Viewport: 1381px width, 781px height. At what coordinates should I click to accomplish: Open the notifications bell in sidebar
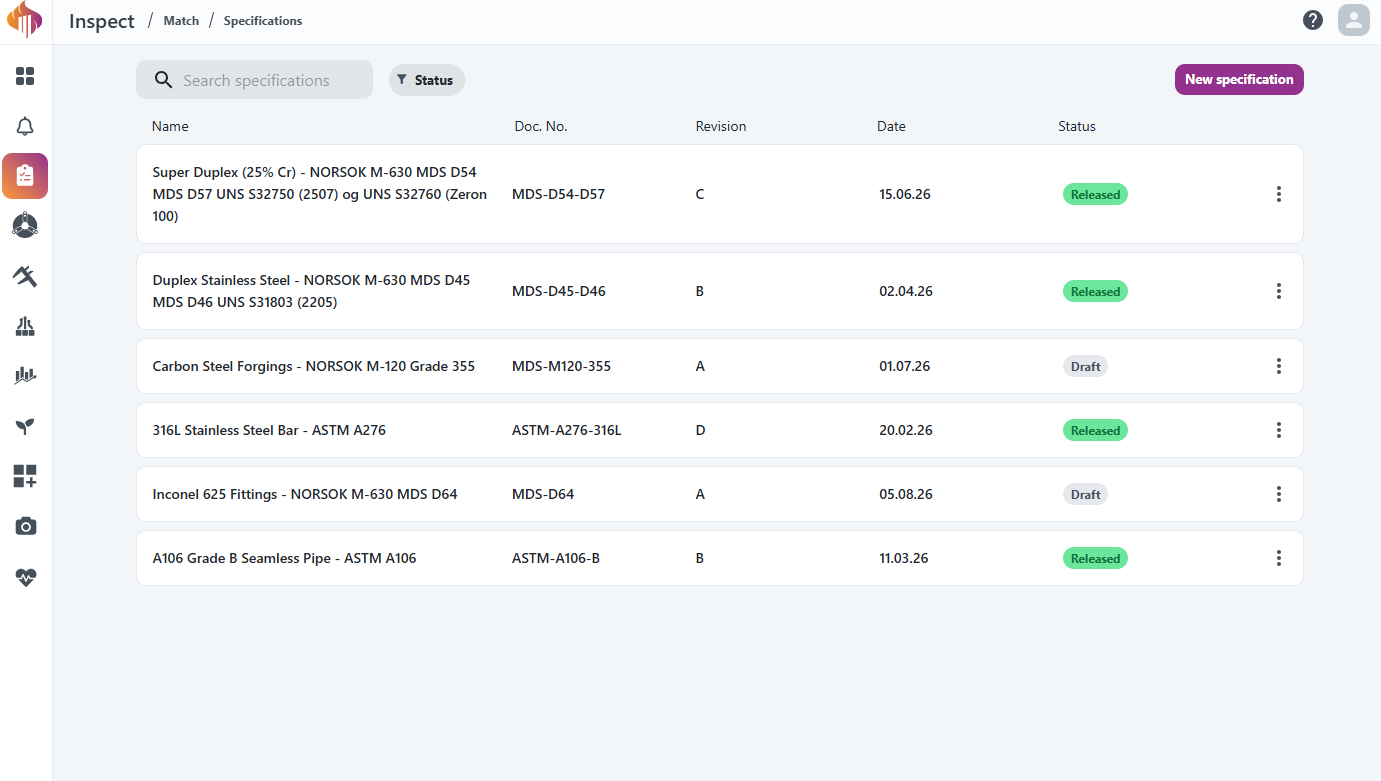(25, 126)
